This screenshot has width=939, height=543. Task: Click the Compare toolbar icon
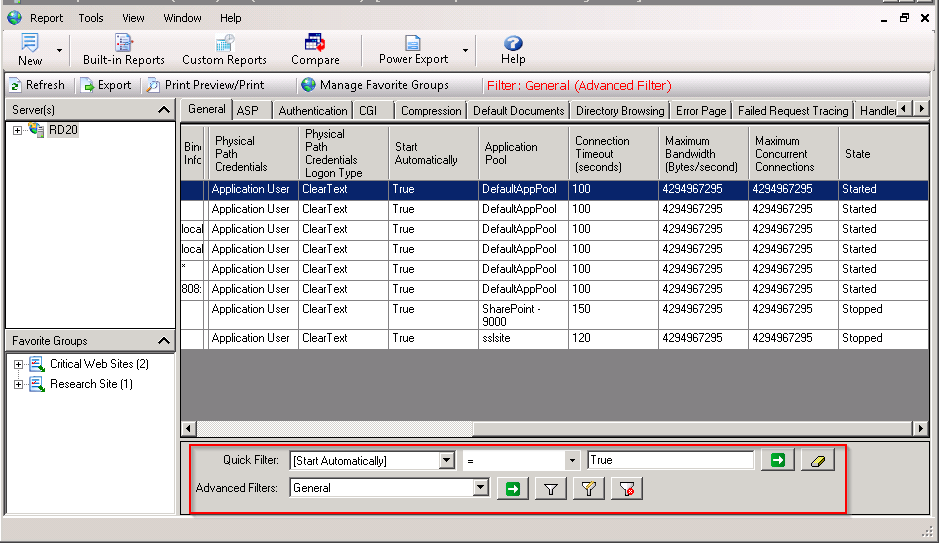(x=315, y=44)
